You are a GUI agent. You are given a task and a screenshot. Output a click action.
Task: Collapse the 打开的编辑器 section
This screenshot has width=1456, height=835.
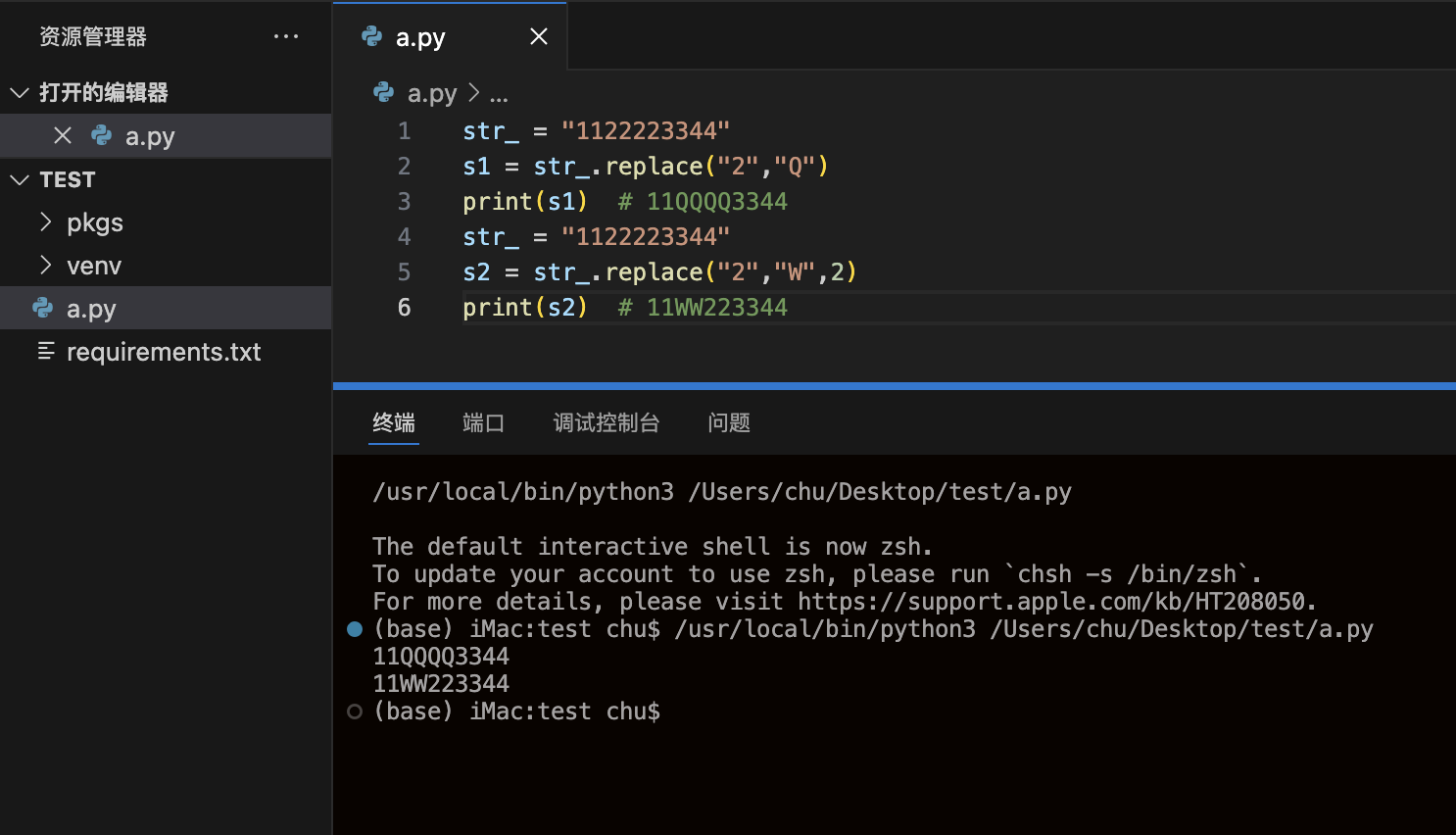[20, 93]
